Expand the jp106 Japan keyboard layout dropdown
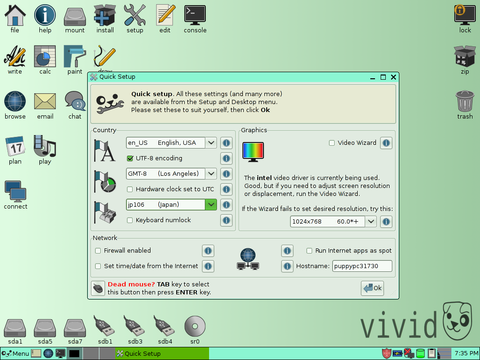The image size is (480, 360). 211,205
